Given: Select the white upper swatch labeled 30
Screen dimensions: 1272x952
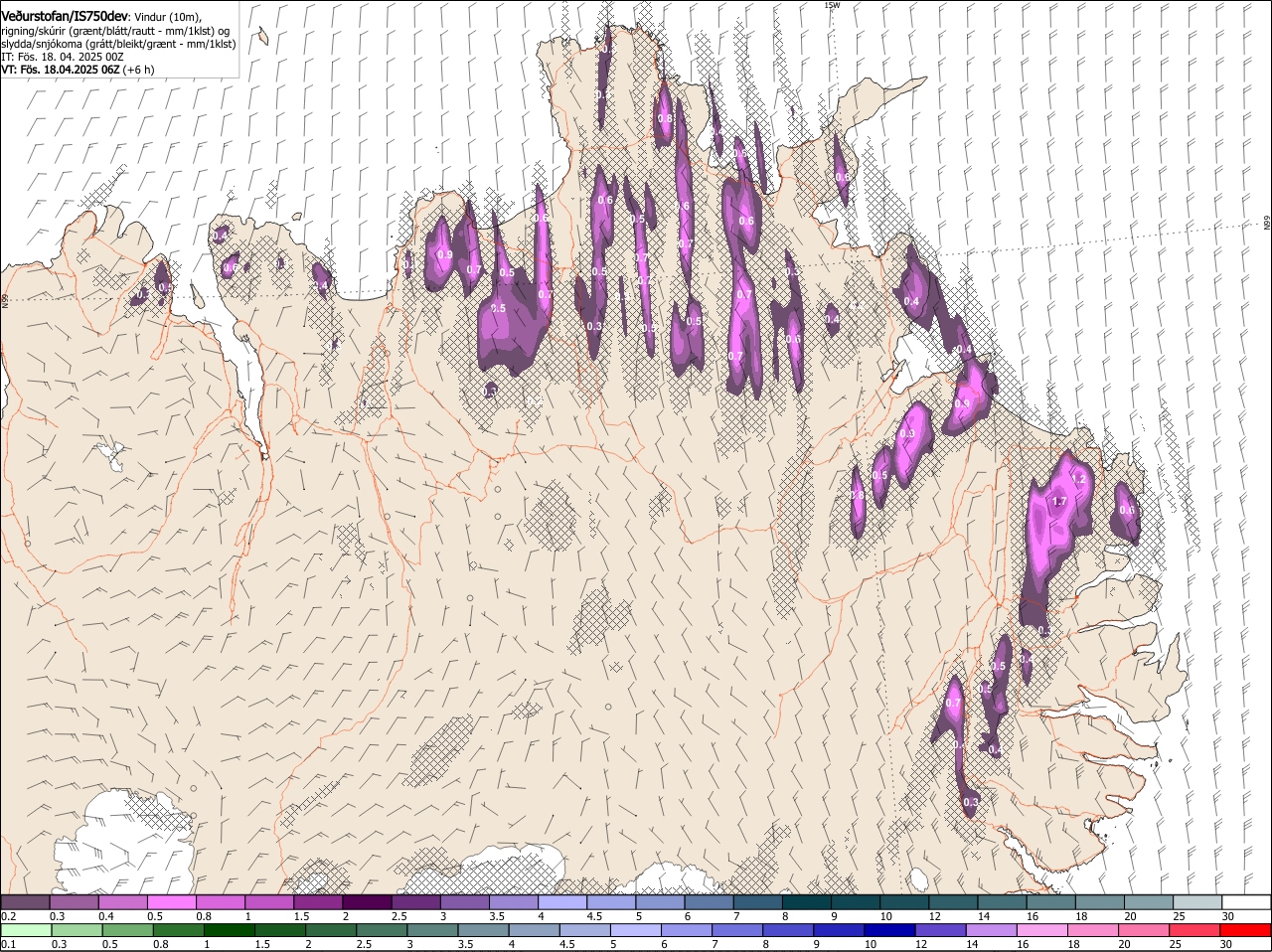Looking at the screenshot, I should click(1246, 901).
